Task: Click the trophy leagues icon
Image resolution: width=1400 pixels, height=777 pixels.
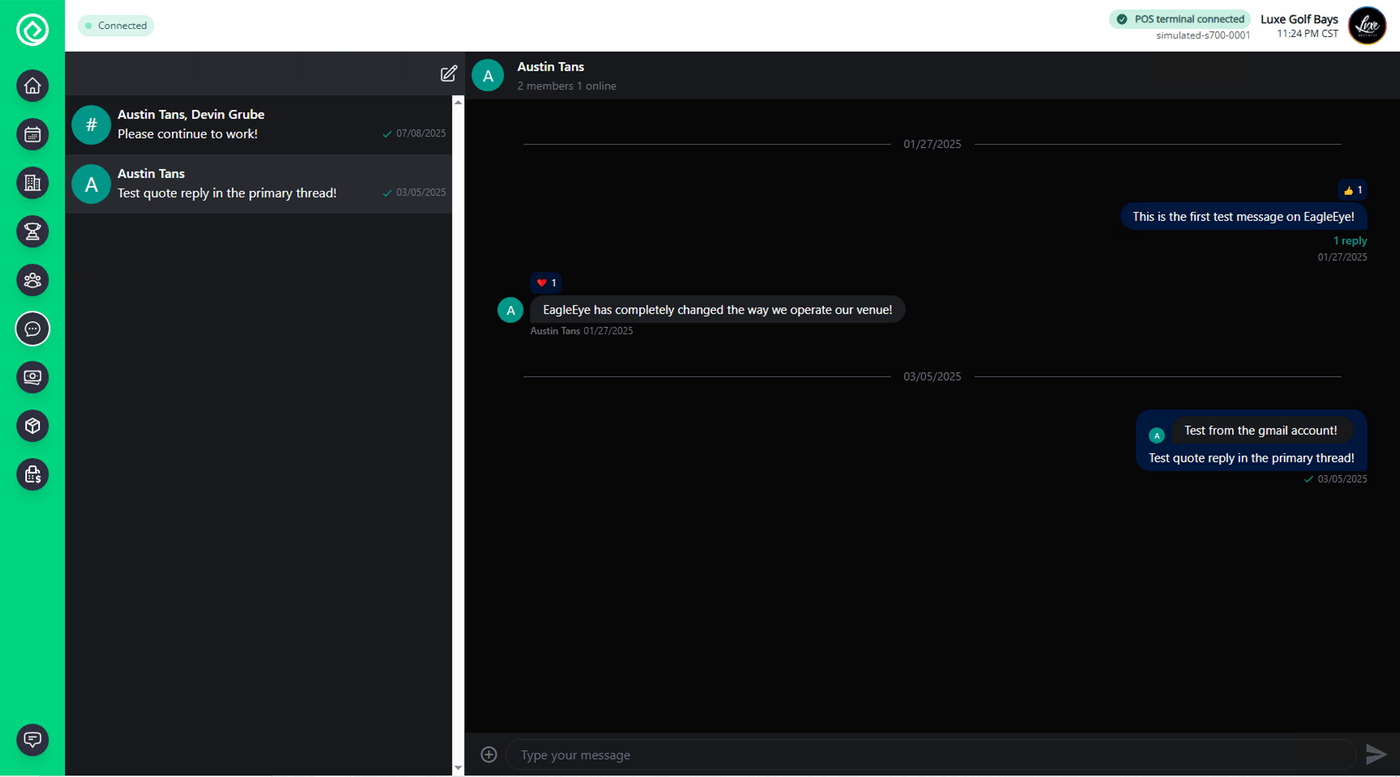Action: point(32,231)
